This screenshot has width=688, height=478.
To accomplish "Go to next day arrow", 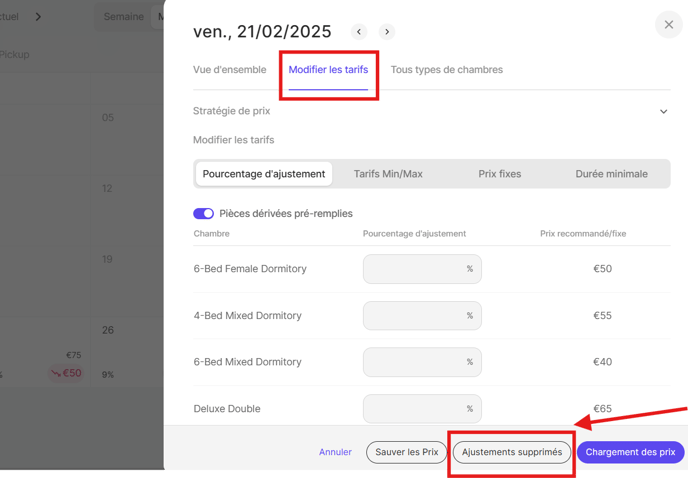I will 387,32.
